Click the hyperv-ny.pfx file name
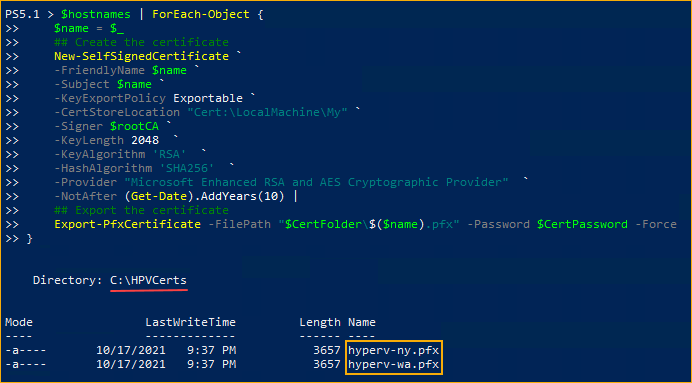The height and width of the screenshot is (383, 692). pyautogui.click(x=394, y=351)
